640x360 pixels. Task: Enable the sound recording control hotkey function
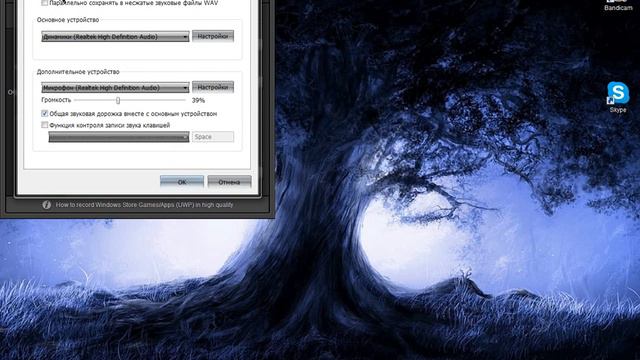pyautogui.click(x=44, y=125)
